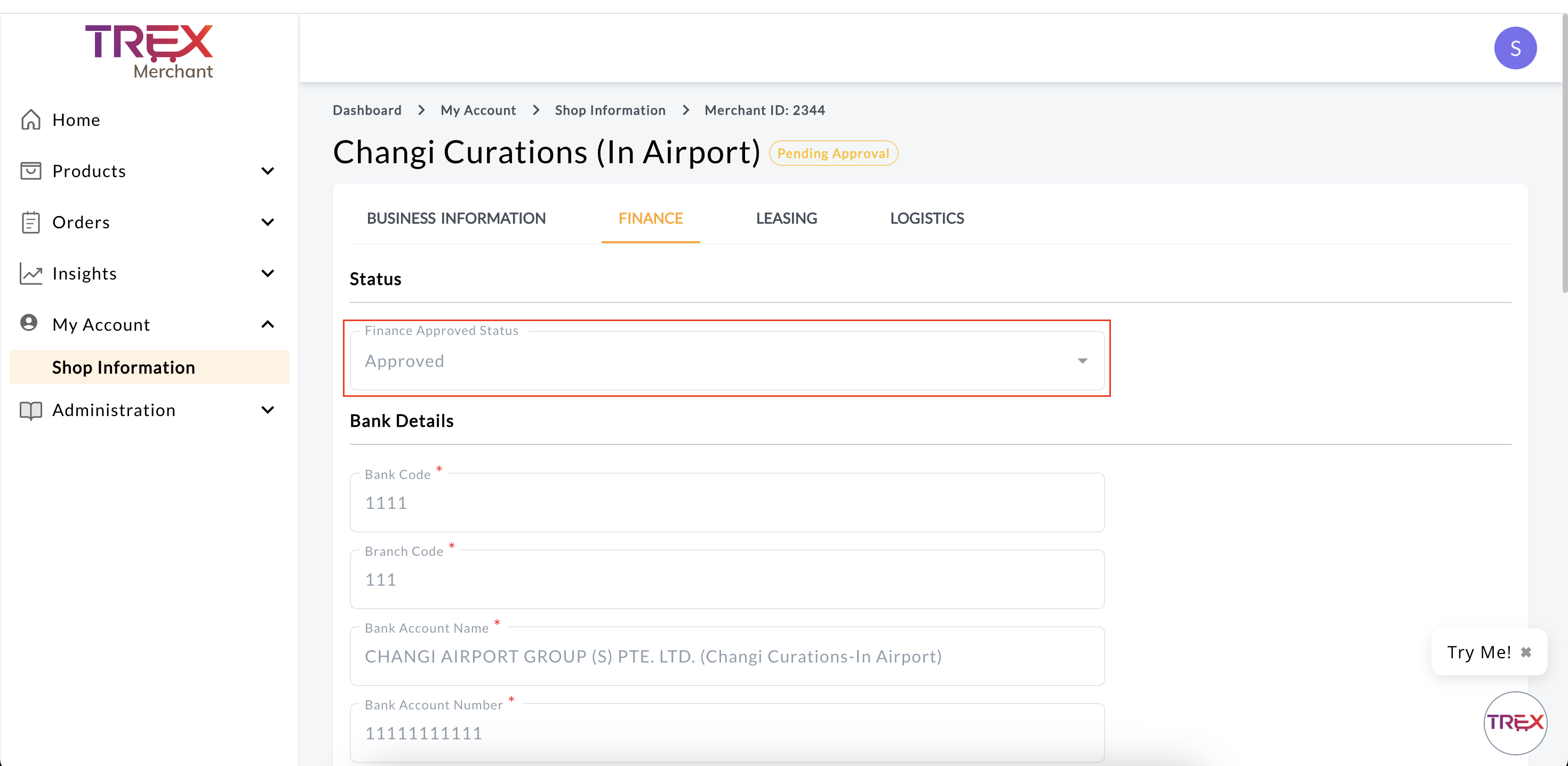Open Finance Approved Status dropdown
The image size is (1568, 766).
pyautogui.click(x=726, y=361)
